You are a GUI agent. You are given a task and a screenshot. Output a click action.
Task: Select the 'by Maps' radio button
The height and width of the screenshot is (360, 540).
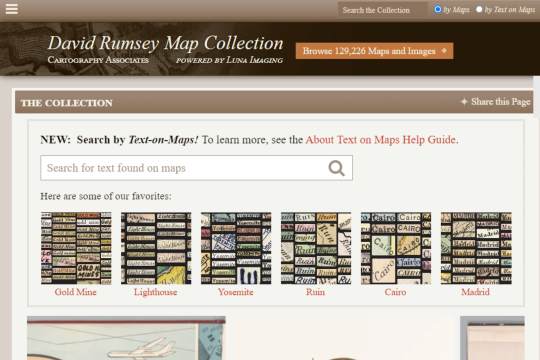pyautogui.click(x=438, y=9)
